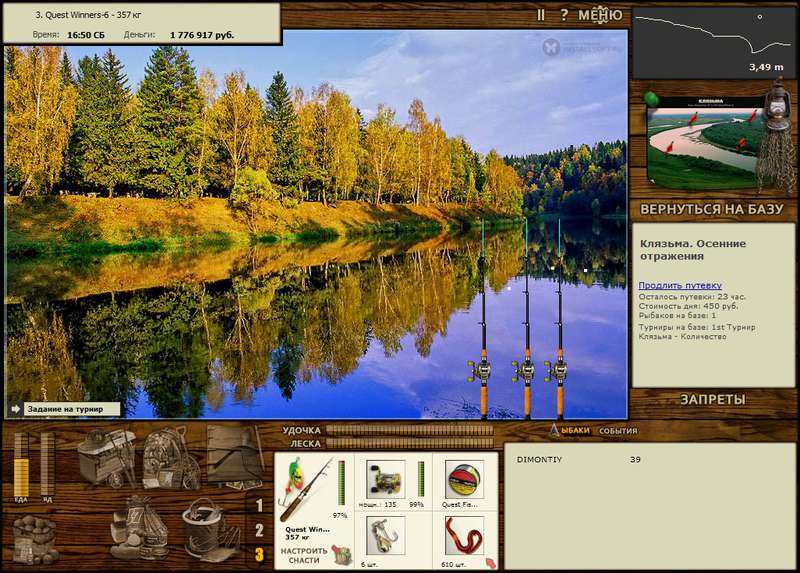Click the game time 16:50 СБ
The image size is (800, 573).
point(86,35)
